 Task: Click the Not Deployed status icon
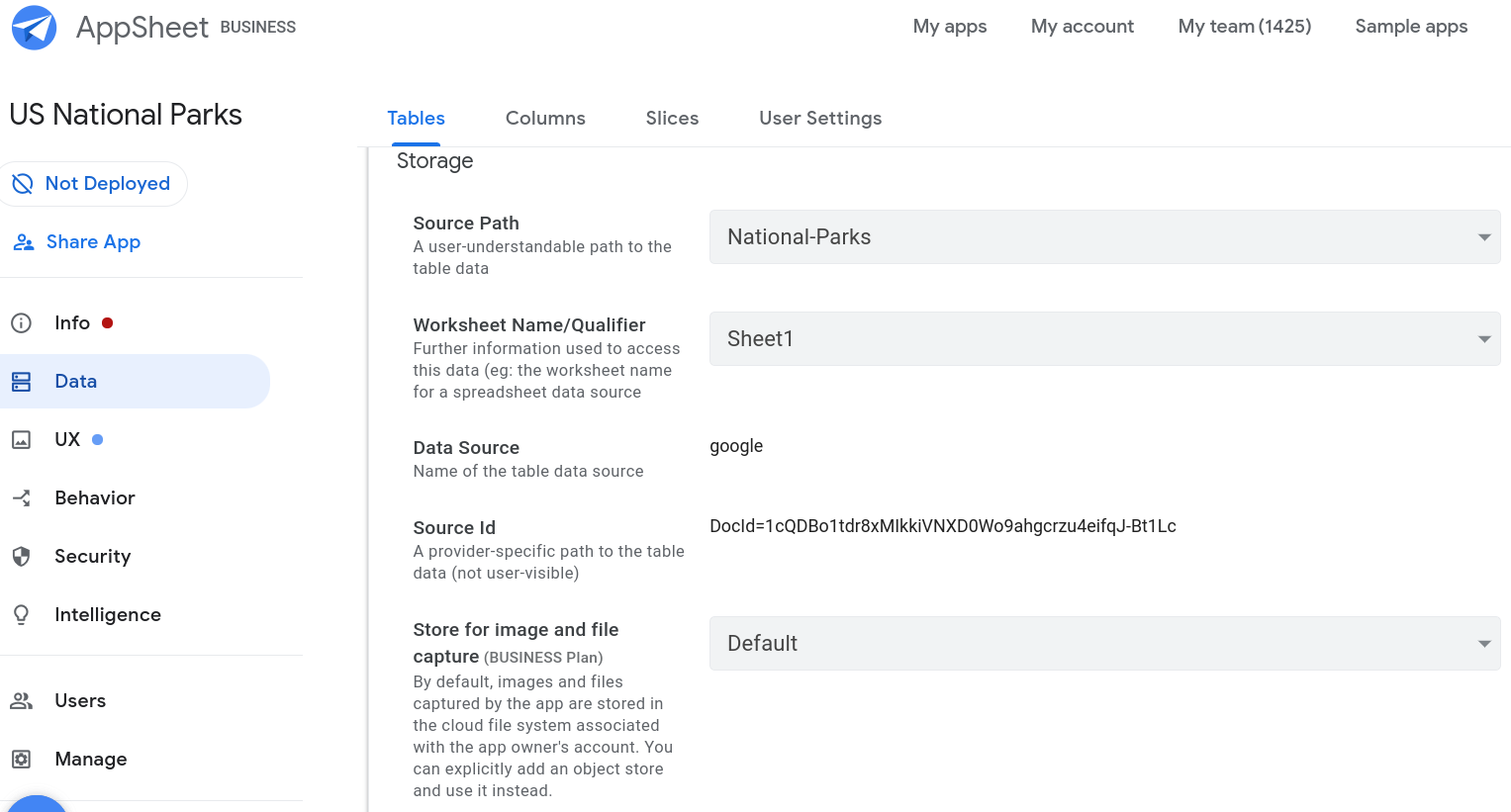coord(24,183)
